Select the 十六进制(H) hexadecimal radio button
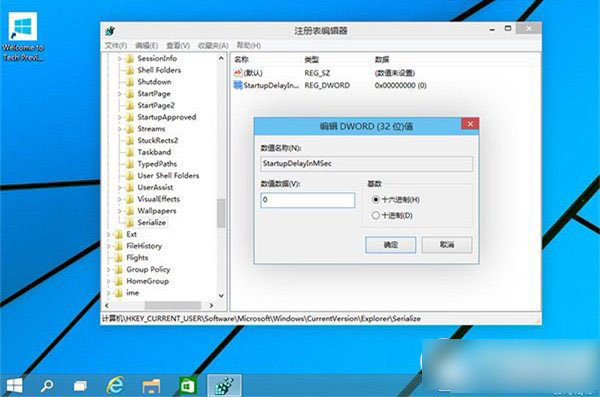The image size is (600, 397). click(376, 199)
